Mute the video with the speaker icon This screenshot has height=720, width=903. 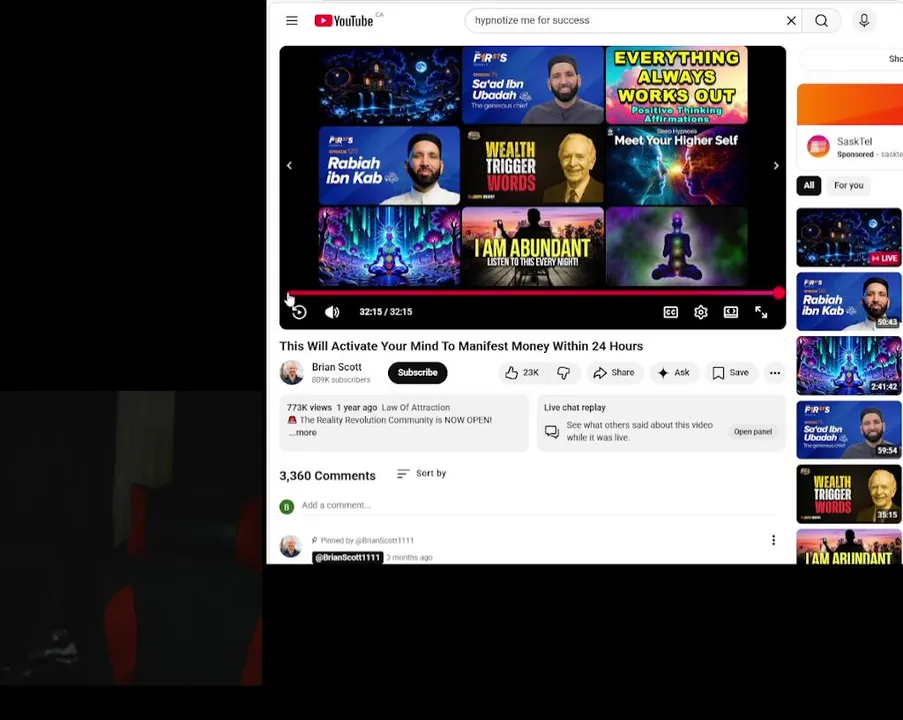pyautogui.click(x=332, y=312)
